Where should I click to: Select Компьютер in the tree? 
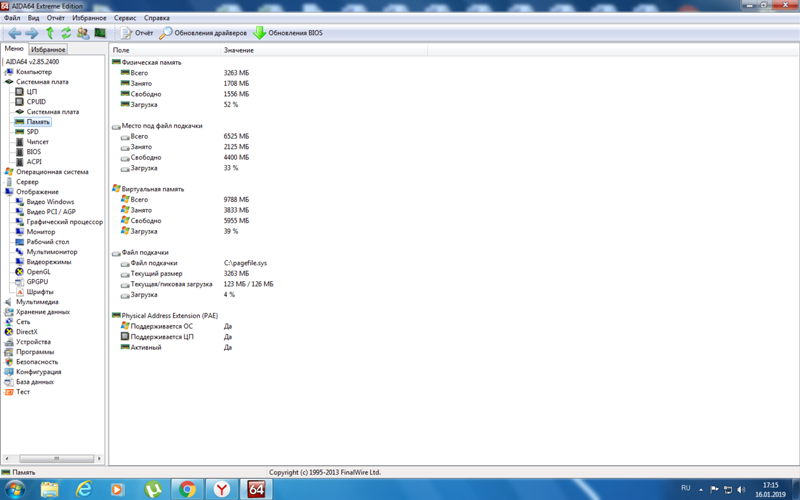click(x=34, y=72)
